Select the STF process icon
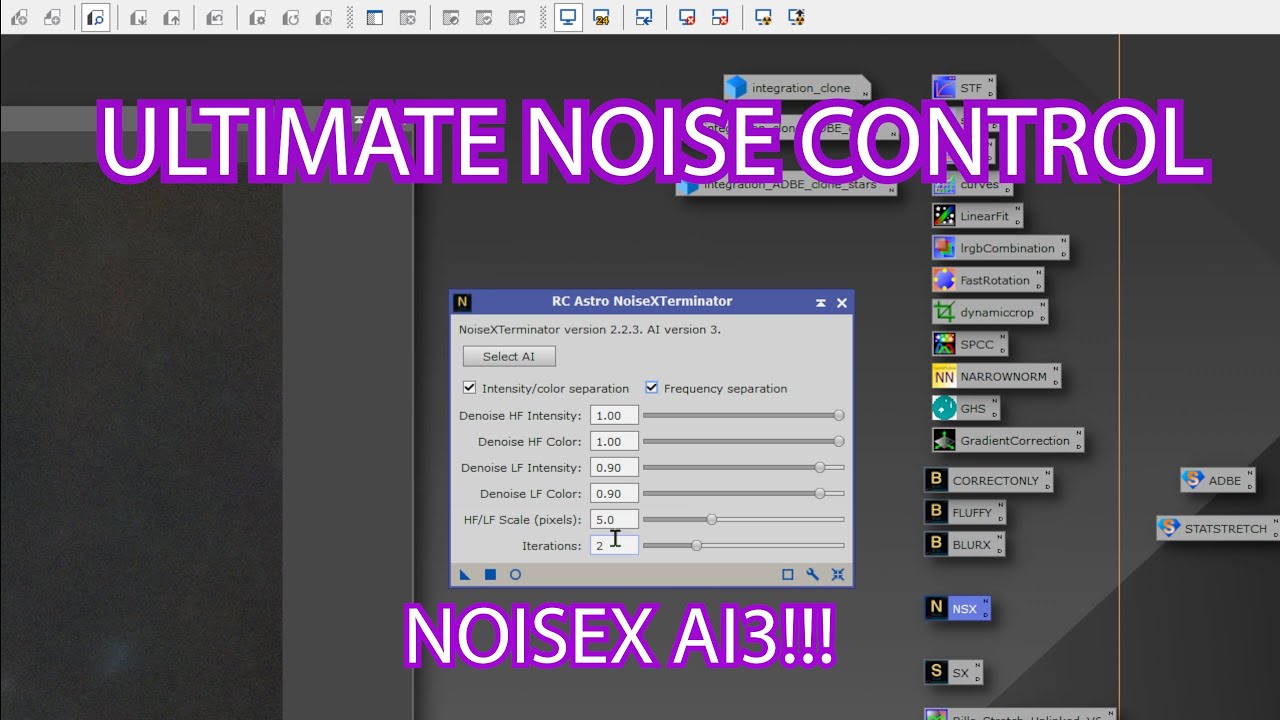 (x=963, y=88)
